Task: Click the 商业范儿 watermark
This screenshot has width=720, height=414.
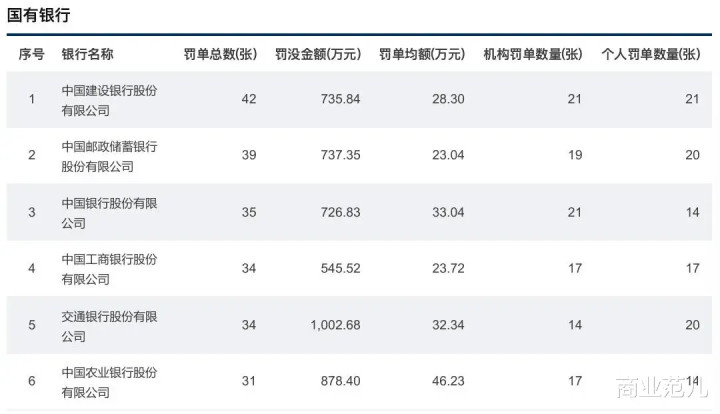Action: pos(661,386)
